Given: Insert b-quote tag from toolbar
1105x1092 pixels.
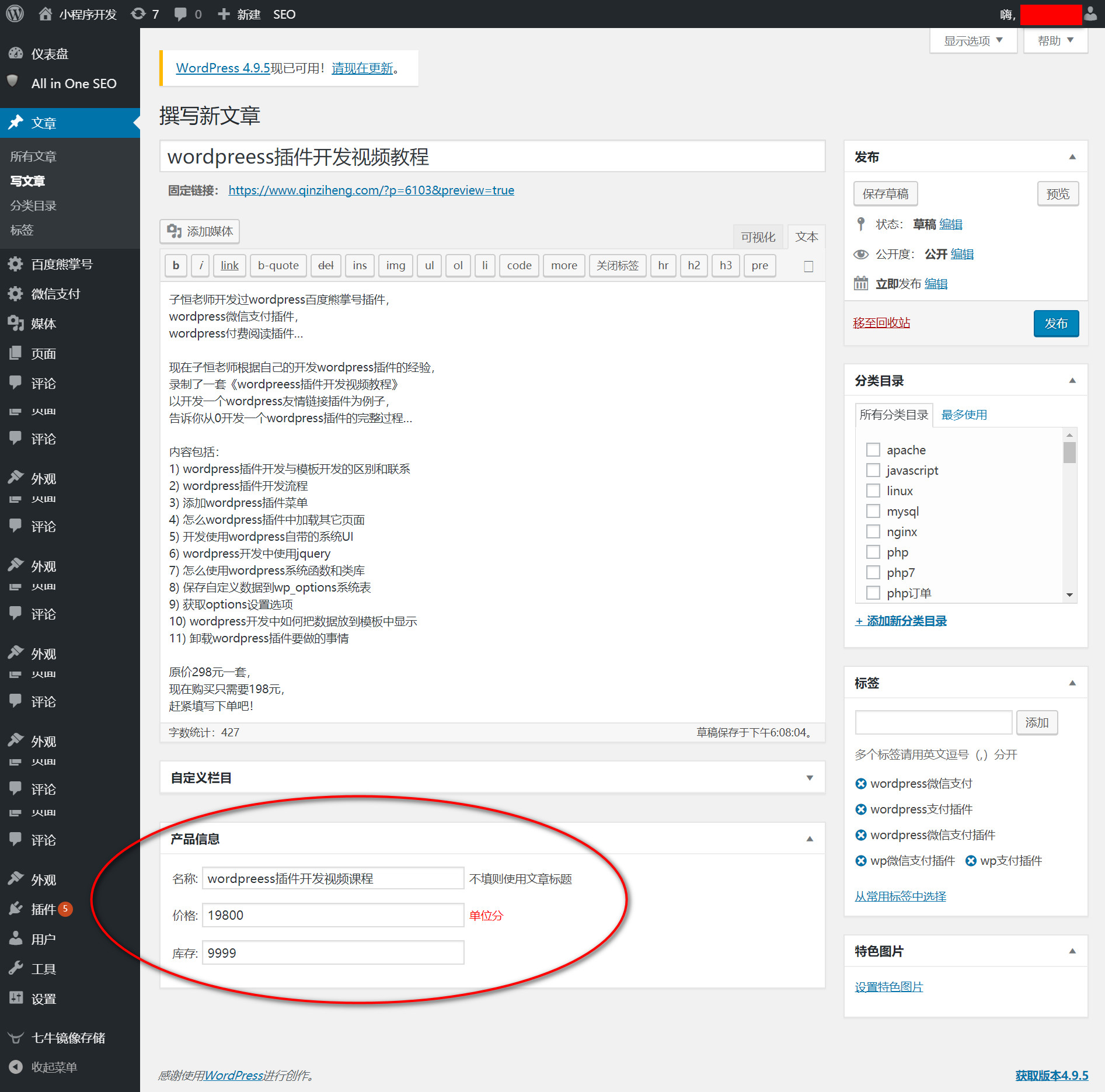Looking at the screenshot, I should click(x=278, y=266).
